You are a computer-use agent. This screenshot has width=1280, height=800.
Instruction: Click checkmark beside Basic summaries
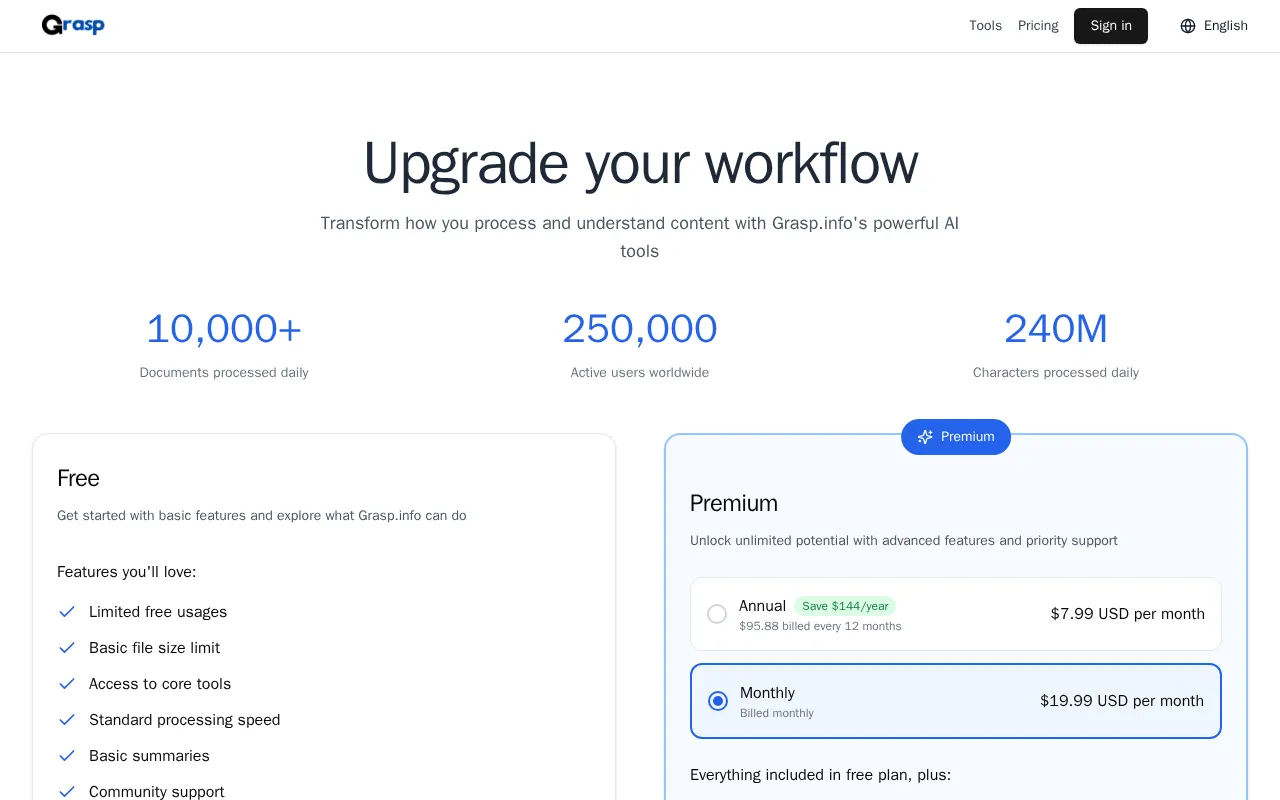pyautogui.click(x=67, y=756)
